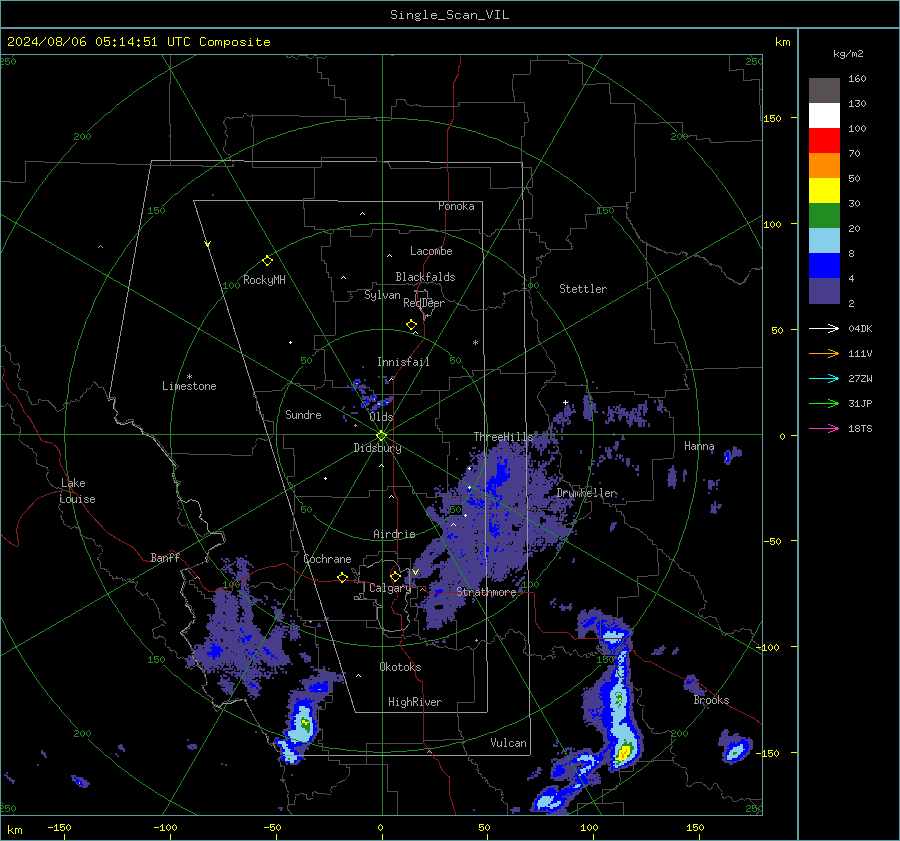900x841 pixels.
Task: Click the Vulcan town label
Action: 508,743
